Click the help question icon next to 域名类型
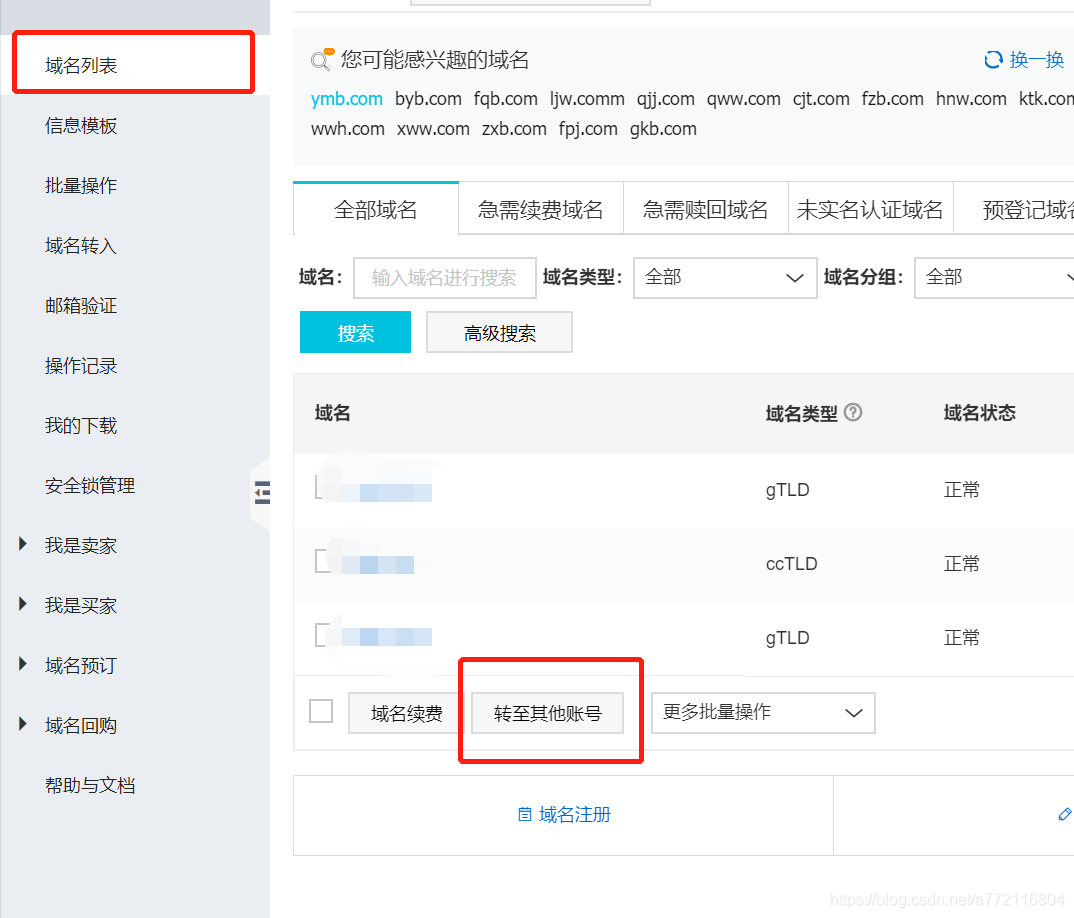This screenshot has height=918, width=1074. click(853, 412)
